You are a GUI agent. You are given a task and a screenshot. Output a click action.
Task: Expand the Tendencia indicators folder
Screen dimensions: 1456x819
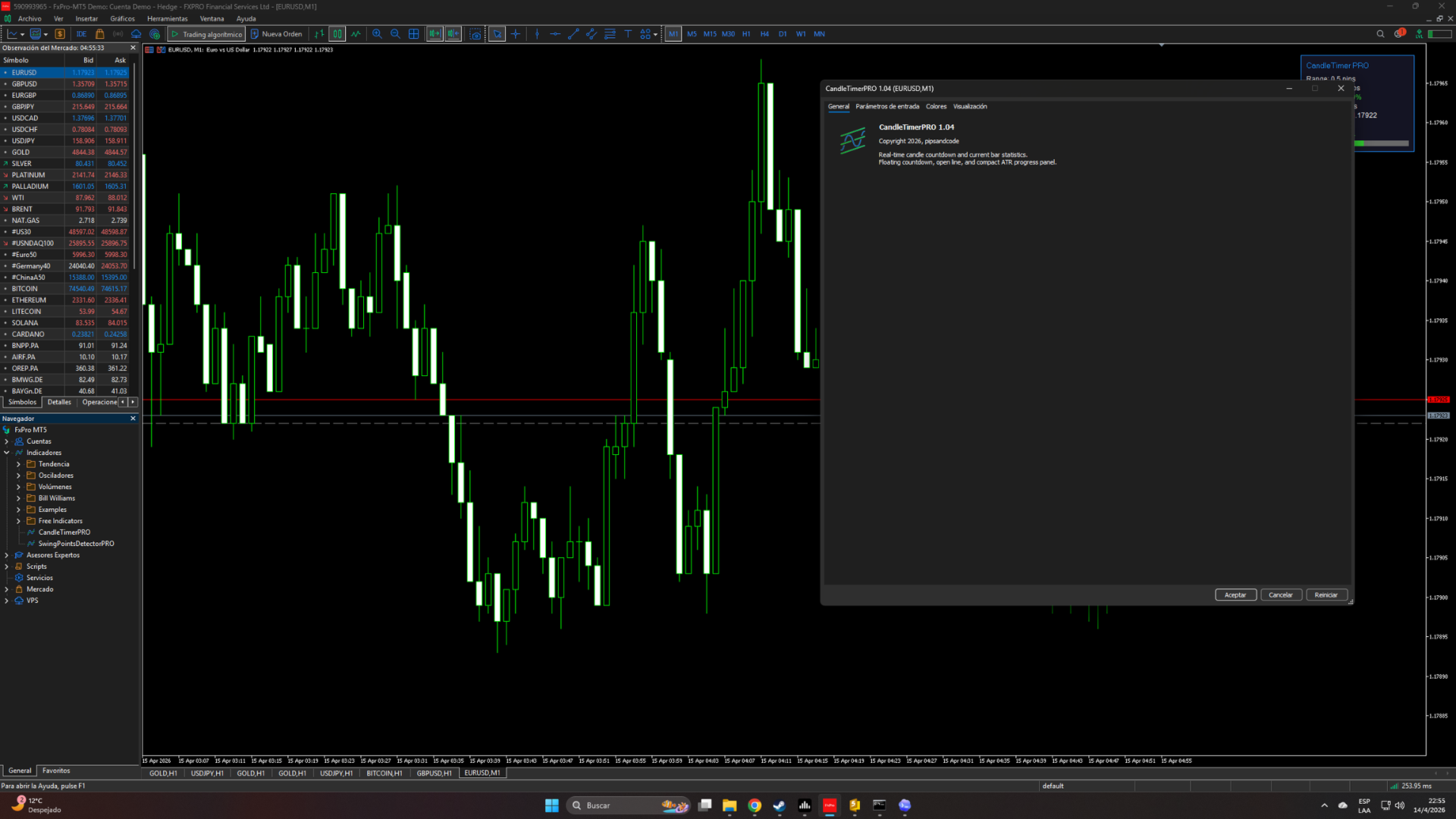18,464
